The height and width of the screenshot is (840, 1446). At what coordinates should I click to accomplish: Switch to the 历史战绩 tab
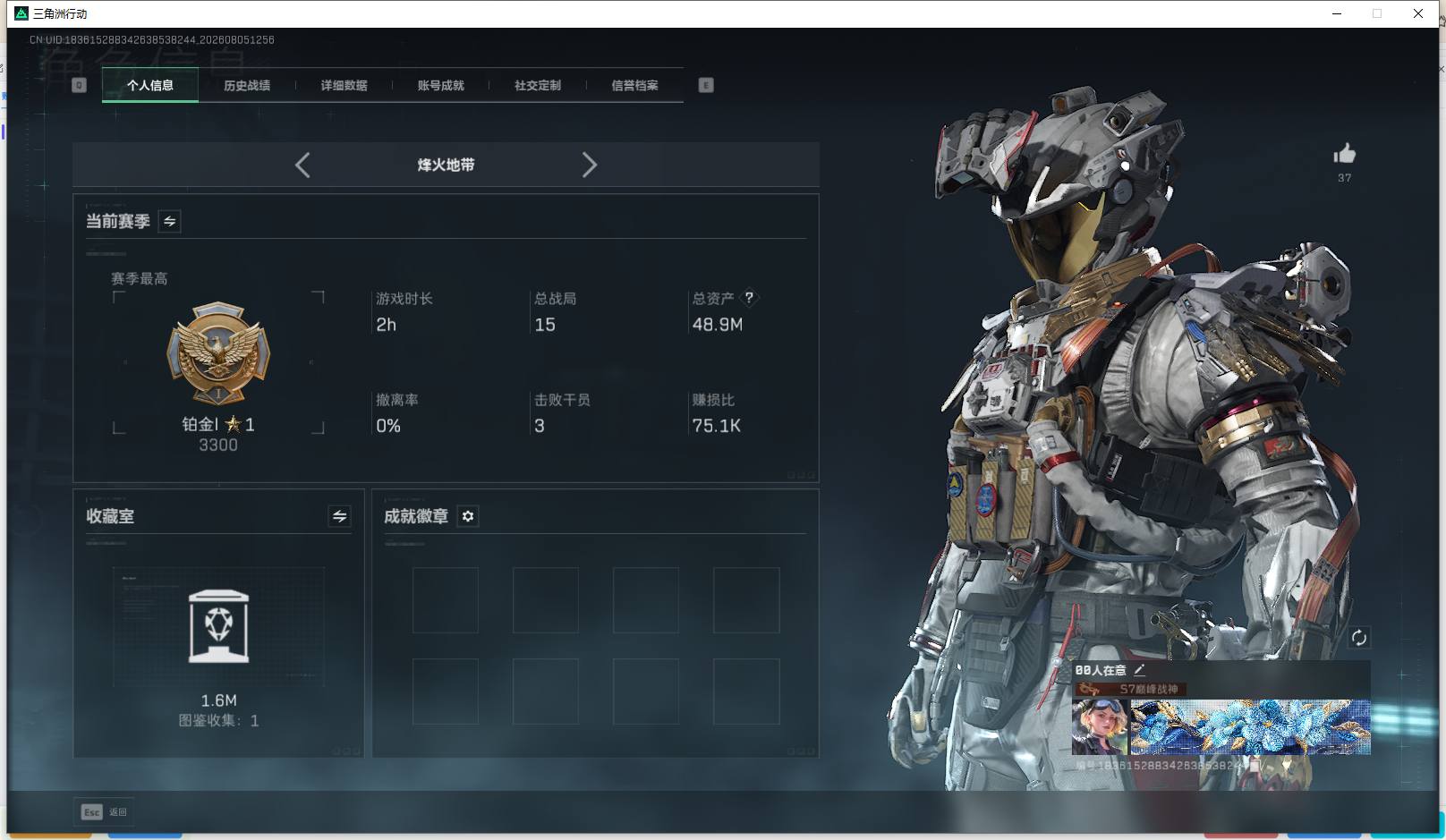247,85
